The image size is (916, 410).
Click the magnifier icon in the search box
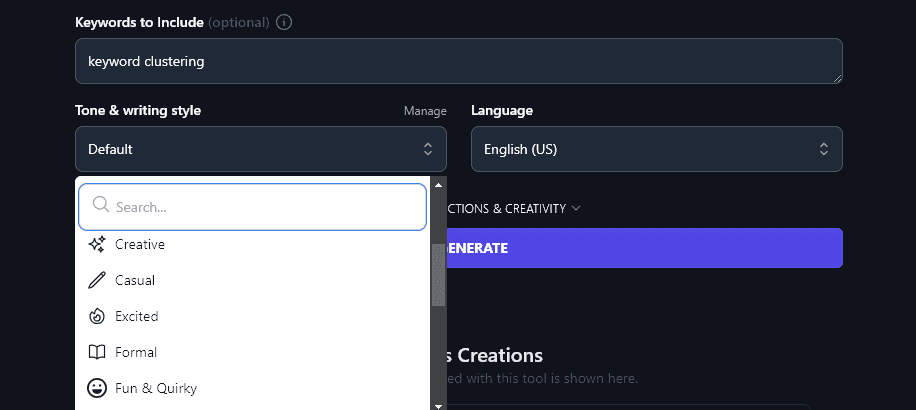click(x=100, y=206)
